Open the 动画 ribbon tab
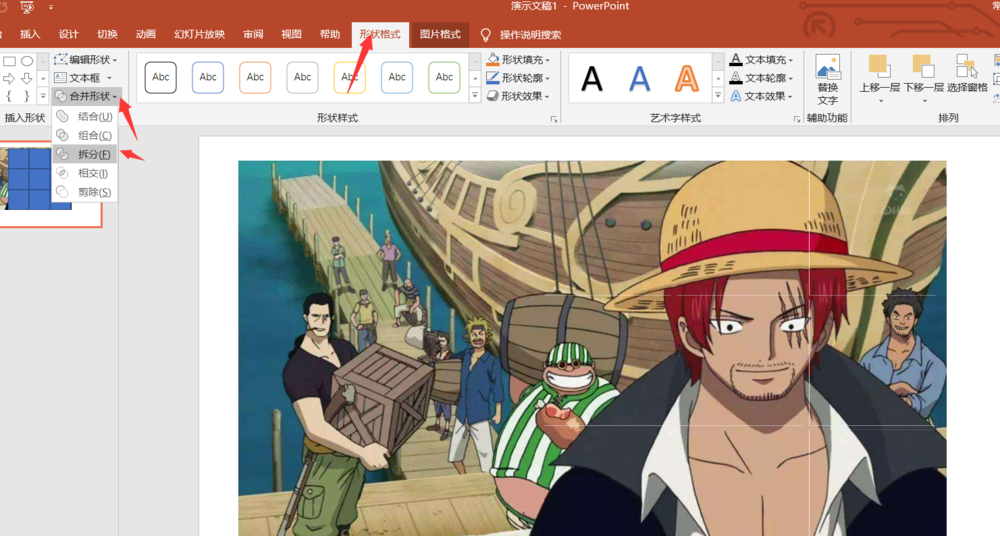 tap(146, 34)
